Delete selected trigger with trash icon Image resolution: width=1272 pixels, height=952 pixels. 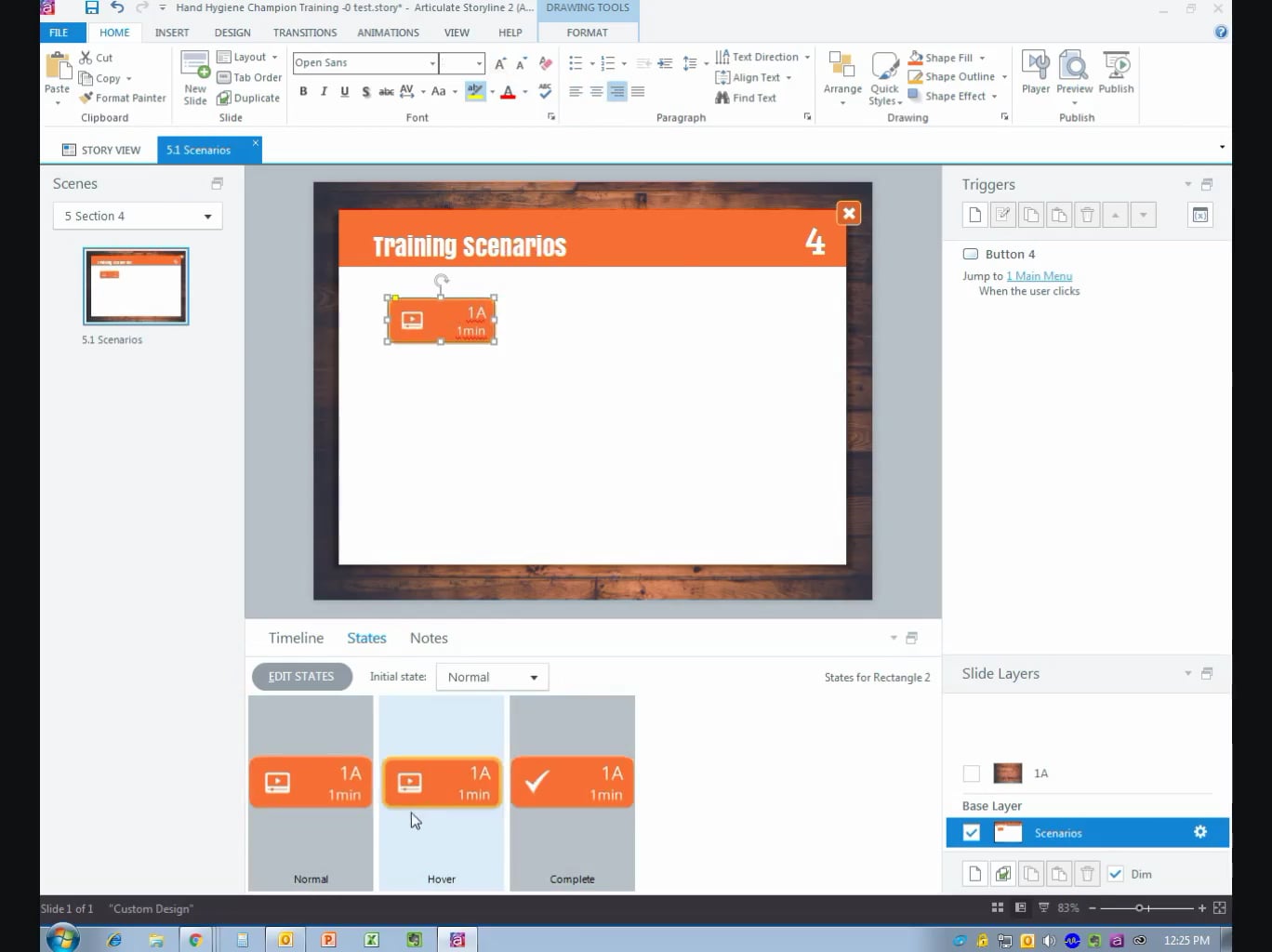coord(1087,215)
